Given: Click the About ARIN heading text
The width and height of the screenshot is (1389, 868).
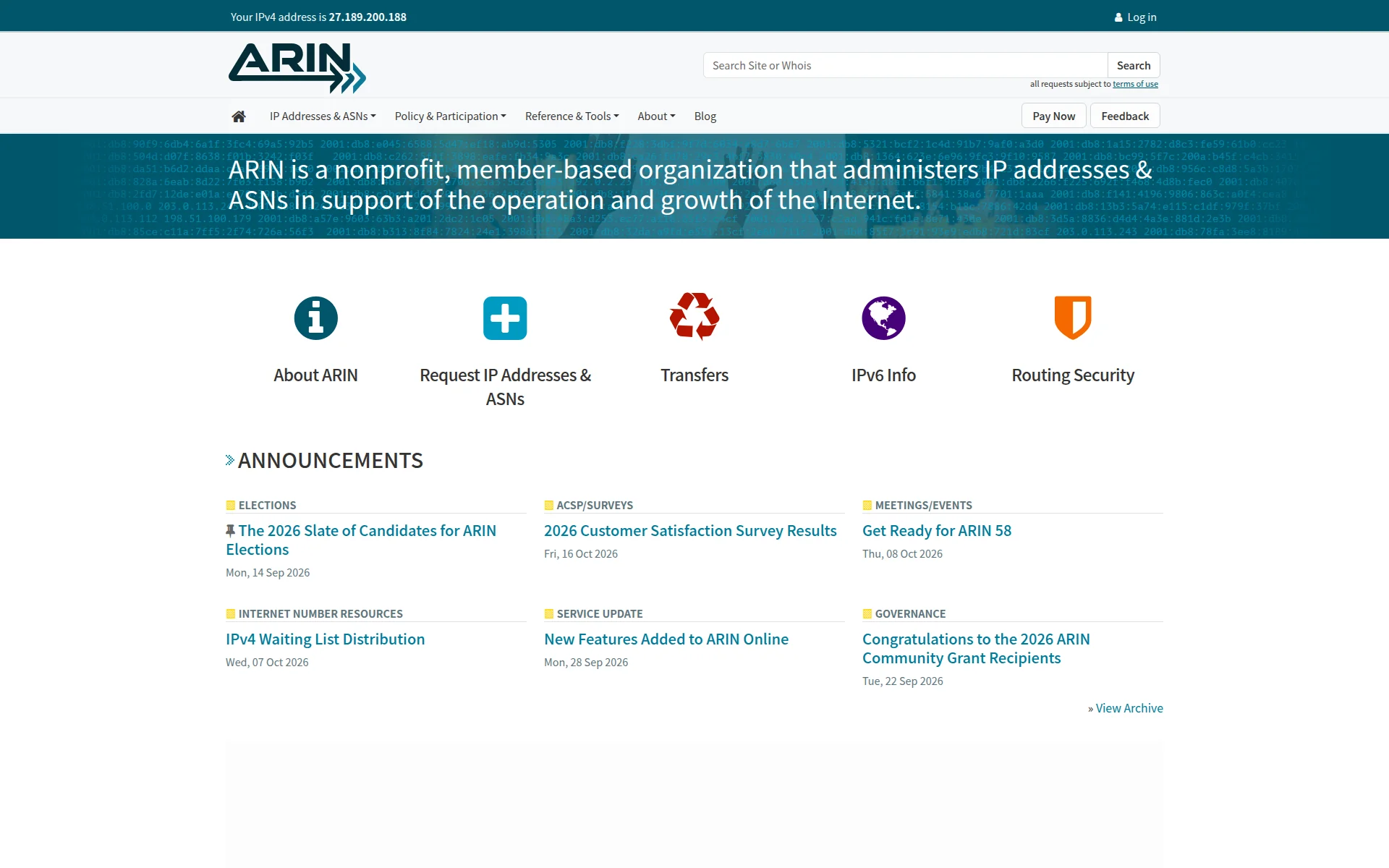Looking at the screenshot, I should (315, 375).
